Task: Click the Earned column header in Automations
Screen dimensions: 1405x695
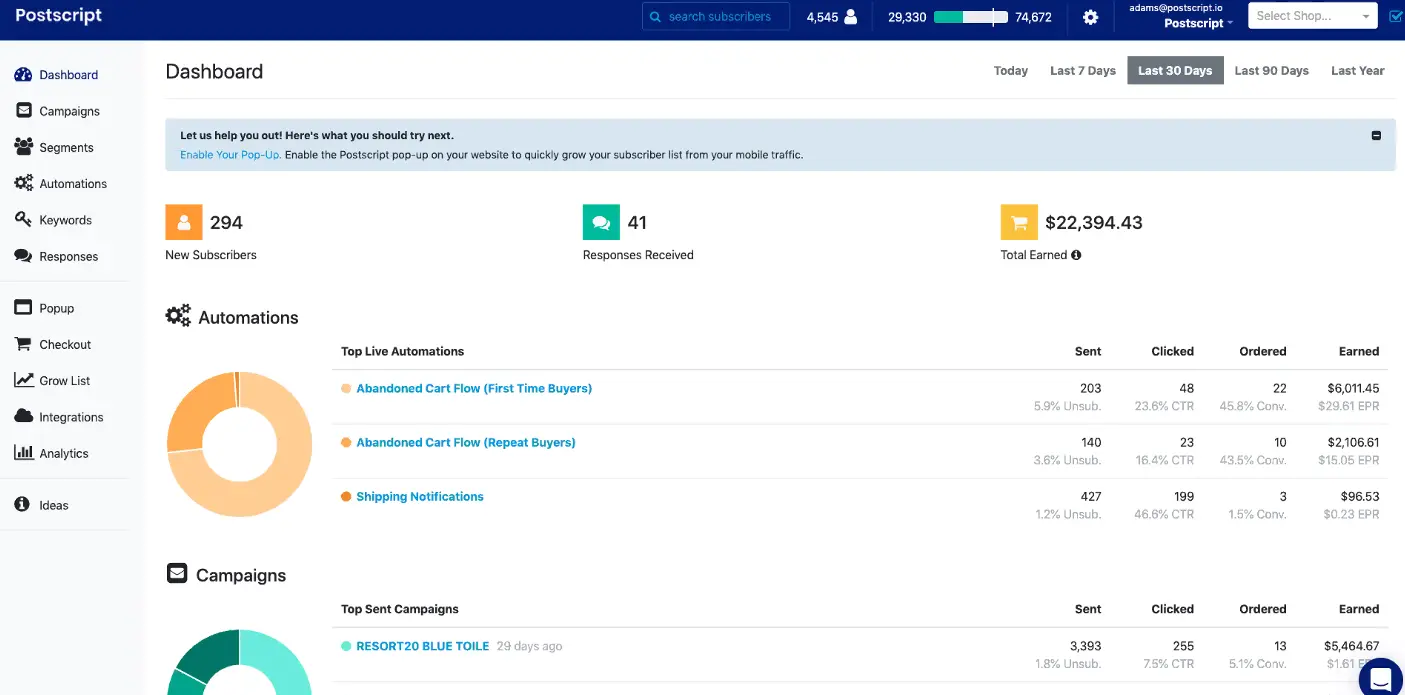Action: (x=1359, y=351)
